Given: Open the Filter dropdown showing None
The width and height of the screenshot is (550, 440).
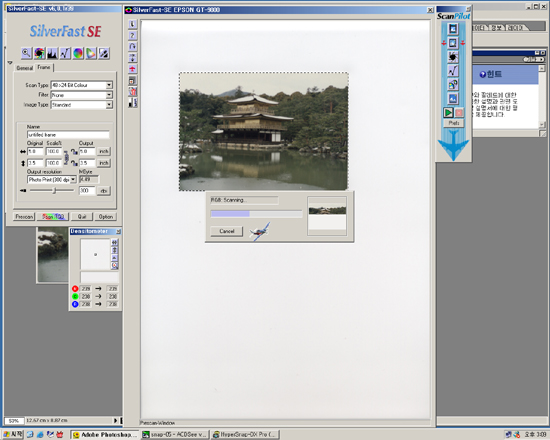Looking at the screenshot, I should [81, 95].
